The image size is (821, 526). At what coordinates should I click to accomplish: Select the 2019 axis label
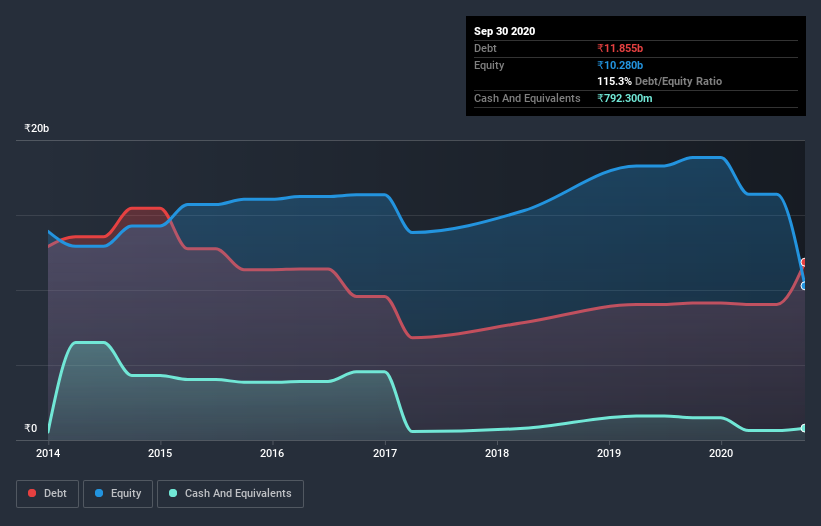pos(609,453)
